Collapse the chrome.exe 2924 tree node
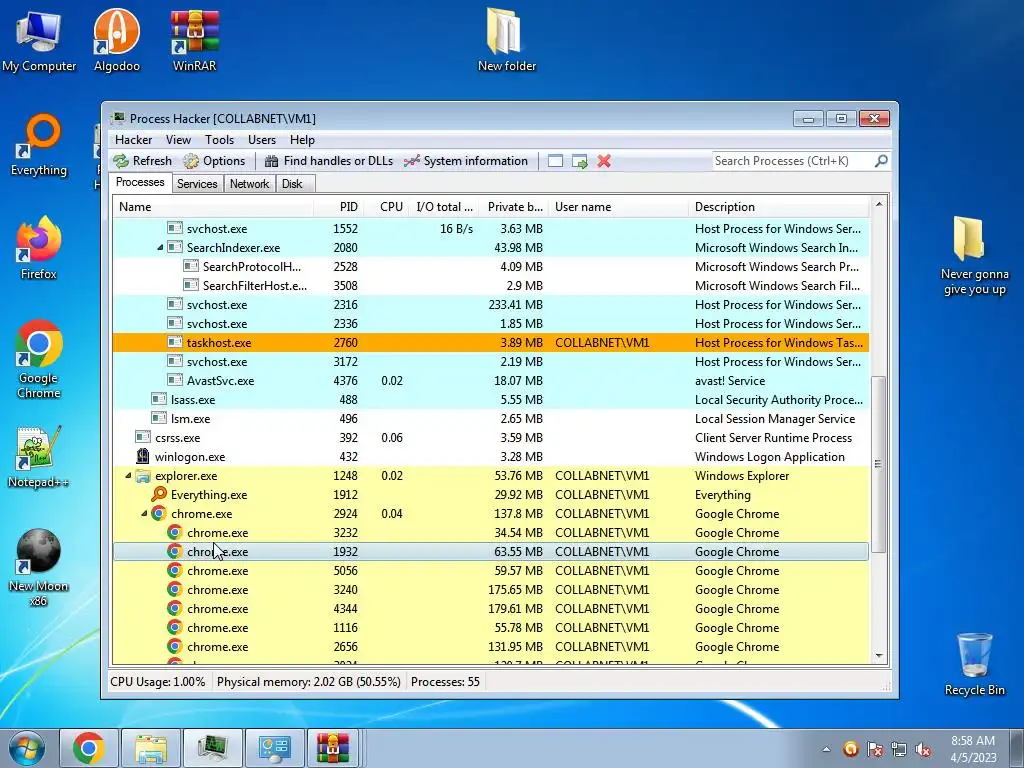This screenshot has width=1024, height=768. tap(144, 513)
